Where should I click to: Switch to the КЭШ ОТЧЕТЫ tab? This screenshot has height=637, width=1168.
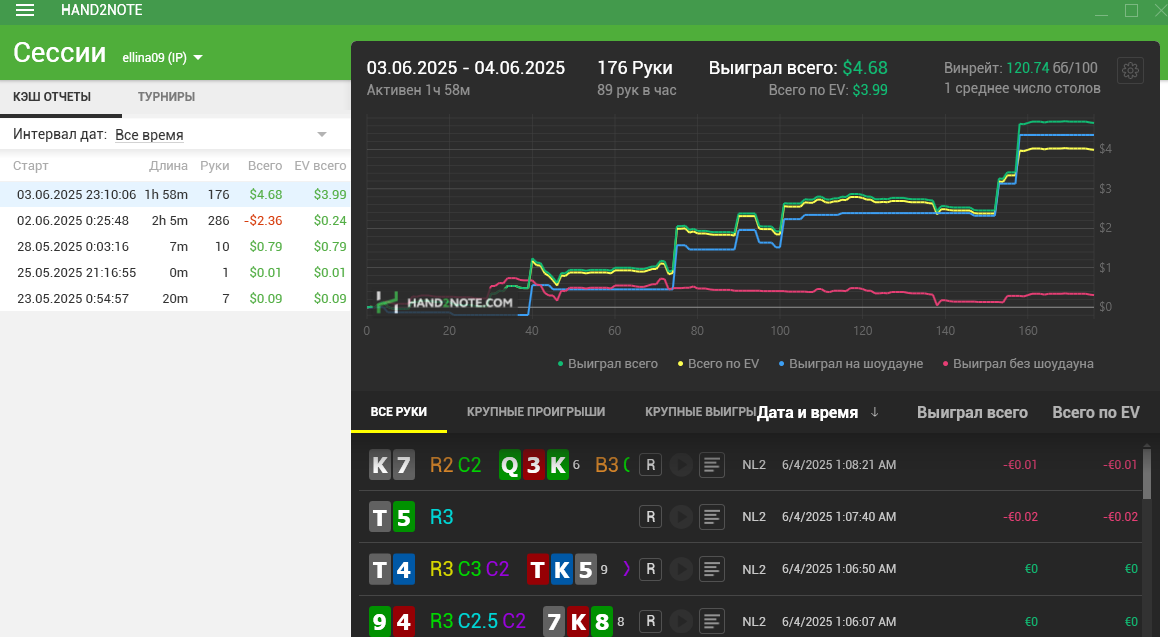[x=52, y=97]
